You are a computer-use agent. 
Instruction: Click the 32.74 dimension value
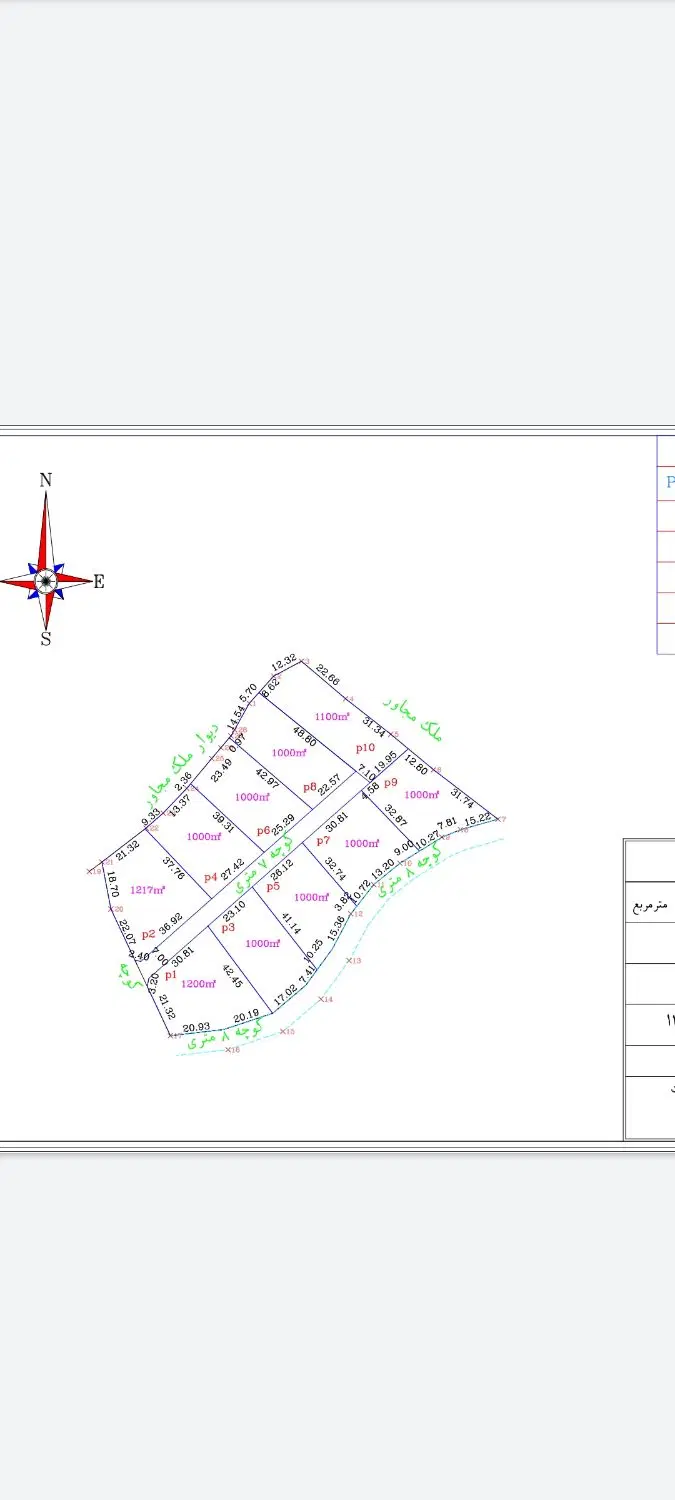coord(336,870)
